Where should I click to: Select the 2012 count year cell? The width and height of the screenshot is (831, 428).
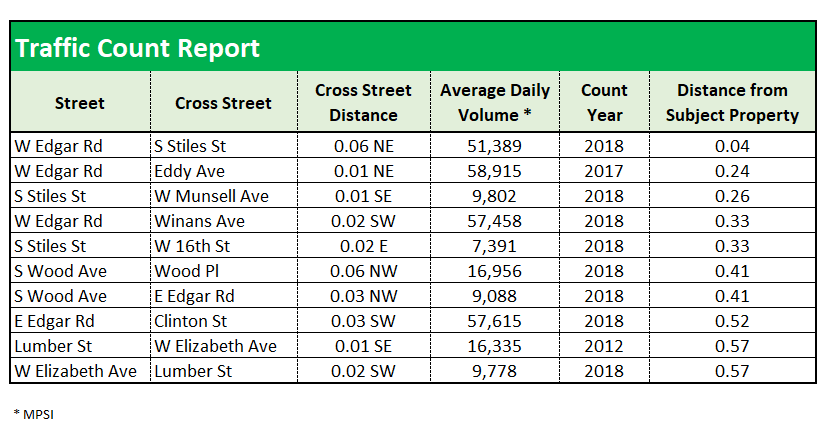[x=604, y=346]
